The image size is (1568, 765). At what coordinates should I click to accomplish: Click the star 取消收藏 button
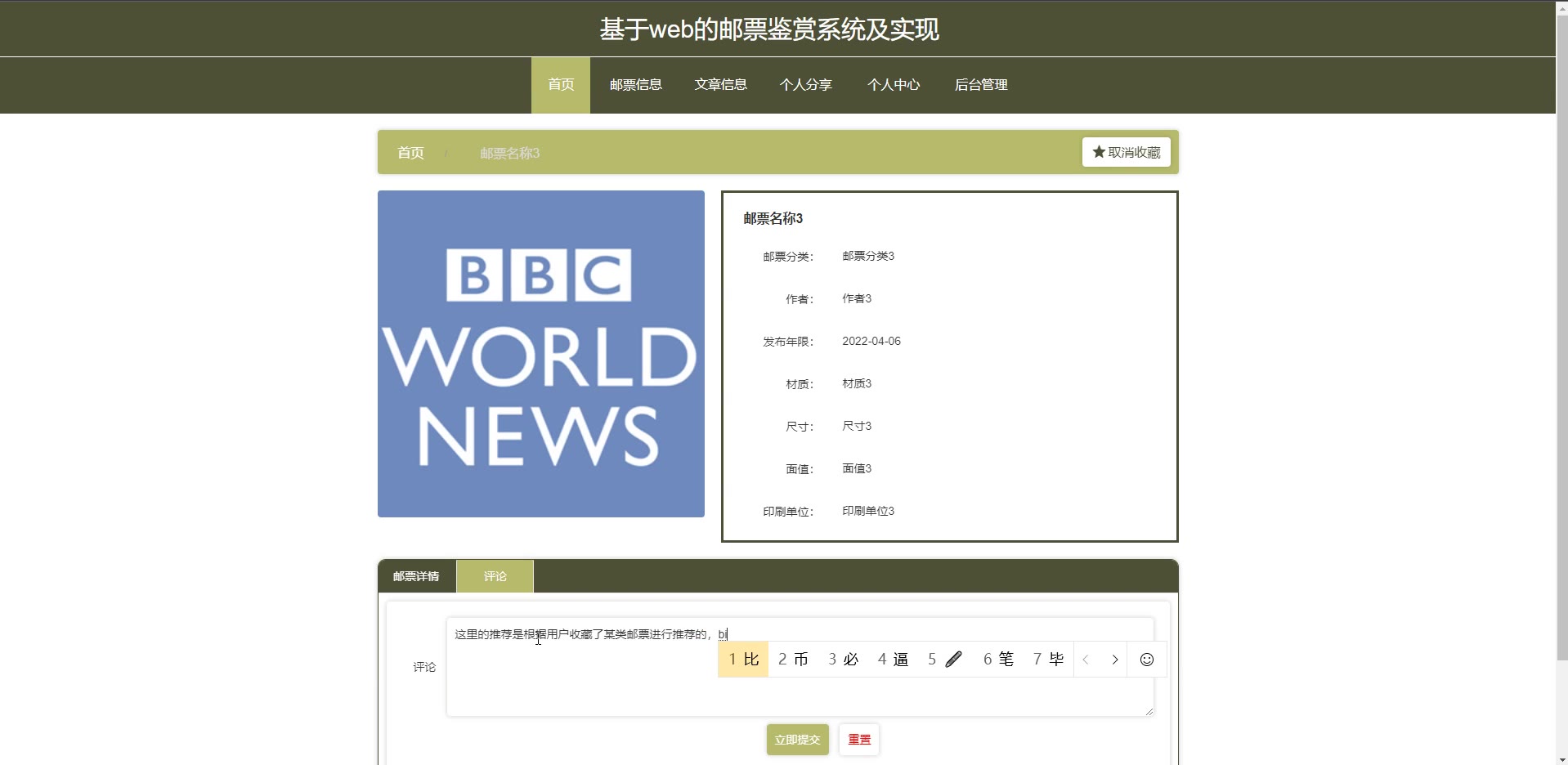(1126, 152)
